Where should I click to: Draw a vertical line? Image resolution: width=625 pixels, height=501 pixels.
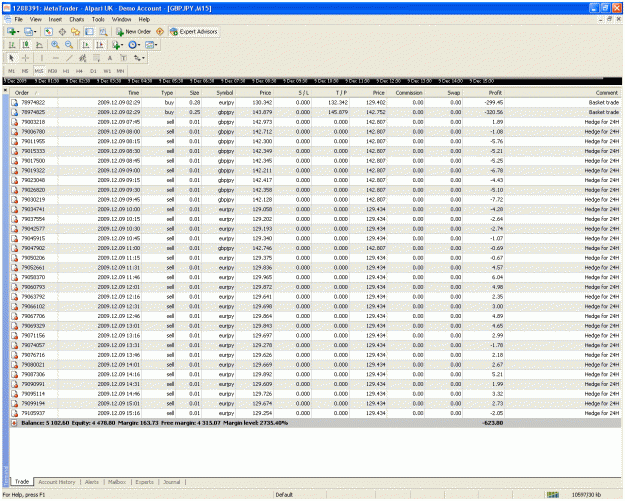point(41,58)
